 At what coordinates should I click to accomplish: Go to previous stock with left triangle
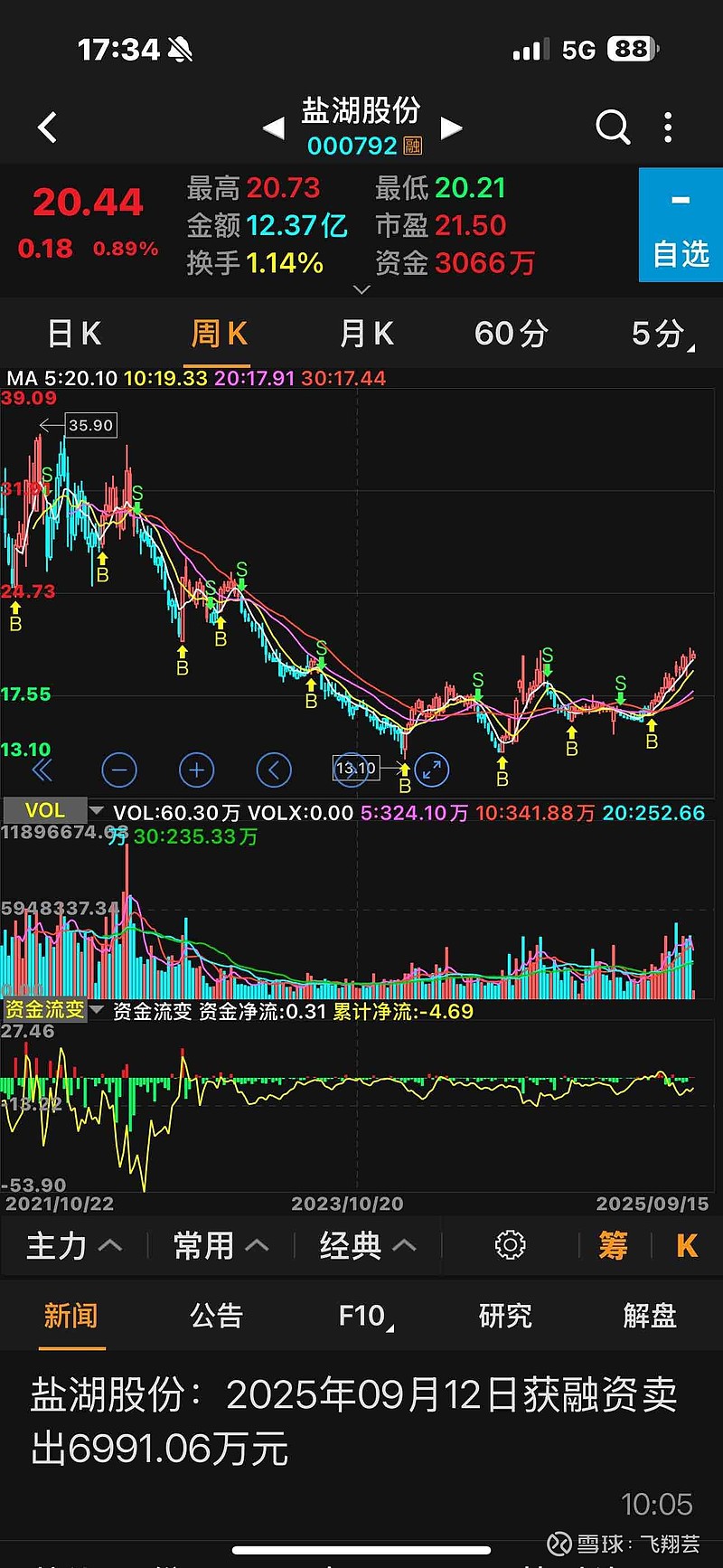273,128
